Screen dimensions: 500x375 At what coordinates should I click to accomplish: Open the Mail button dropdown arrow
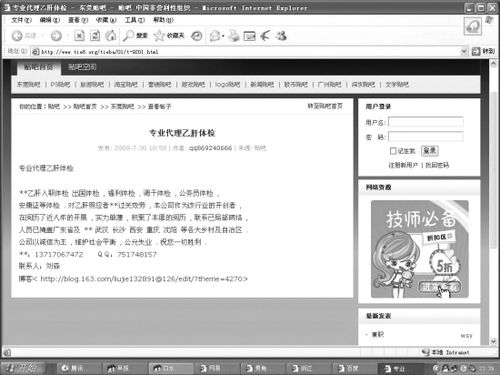pos(223,36)
